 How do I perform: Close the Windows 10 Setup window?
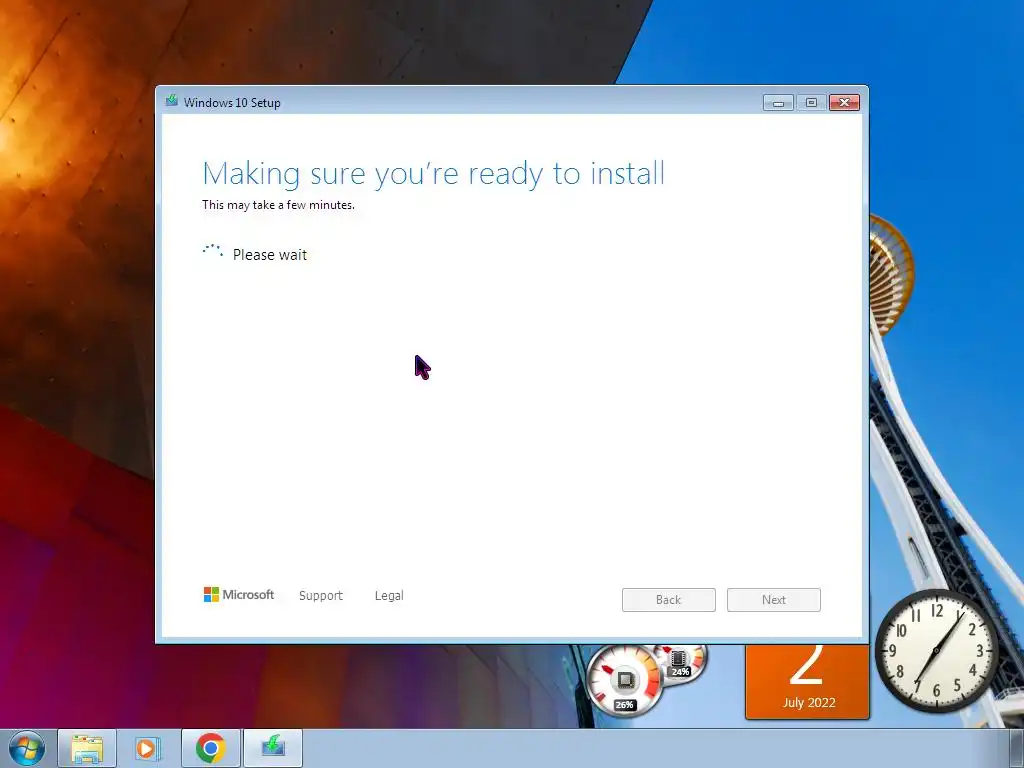(844, 103)
